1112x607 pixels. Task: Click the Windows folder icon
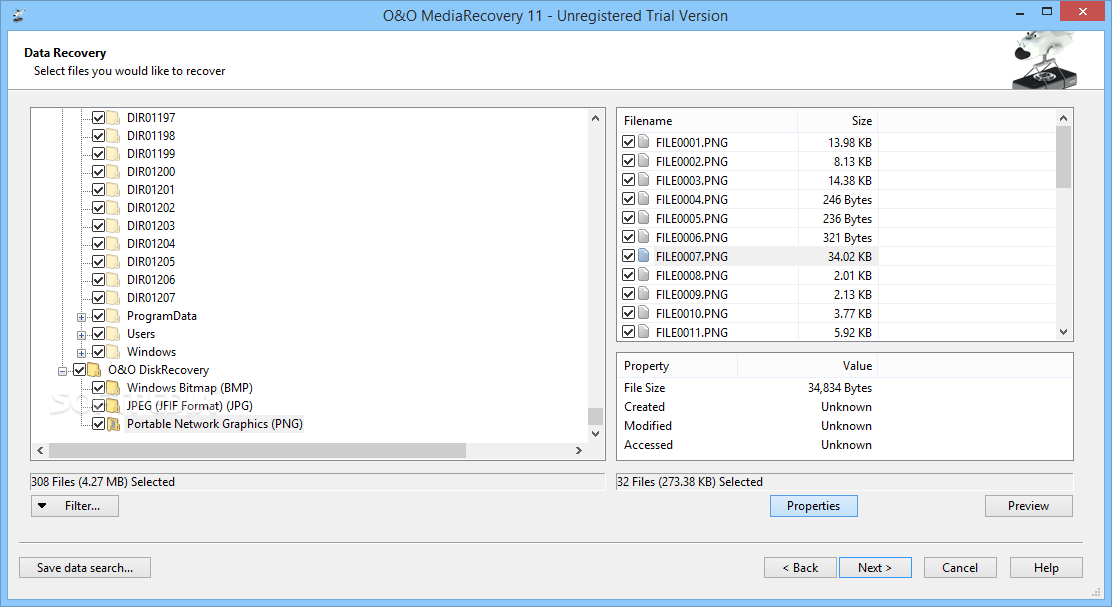pyautogui.click(x=113, y=352)
